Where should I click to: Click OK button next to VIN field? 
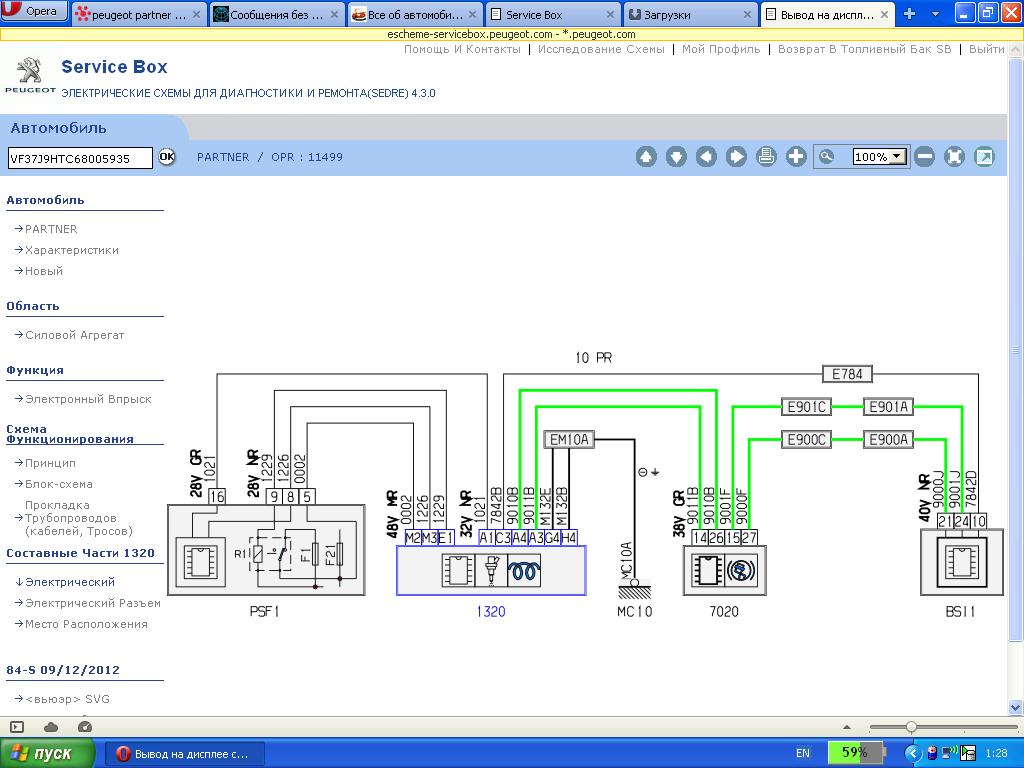(167, 157)
